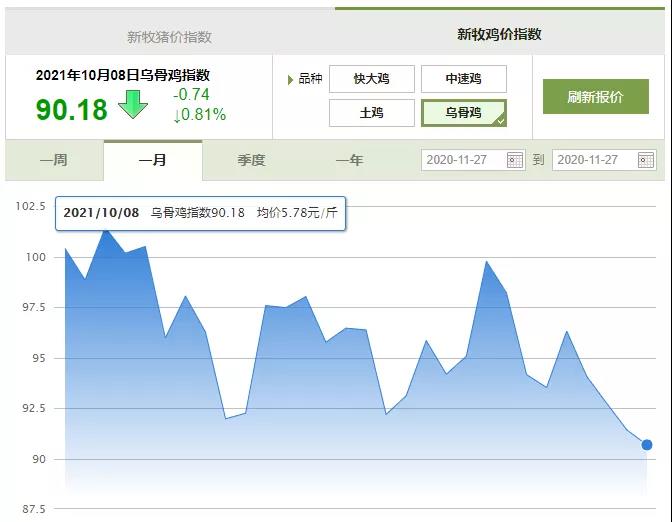Click the 97.5 y-axis label
This screenshot has width=672, height=522.
(x=34, y=307)
